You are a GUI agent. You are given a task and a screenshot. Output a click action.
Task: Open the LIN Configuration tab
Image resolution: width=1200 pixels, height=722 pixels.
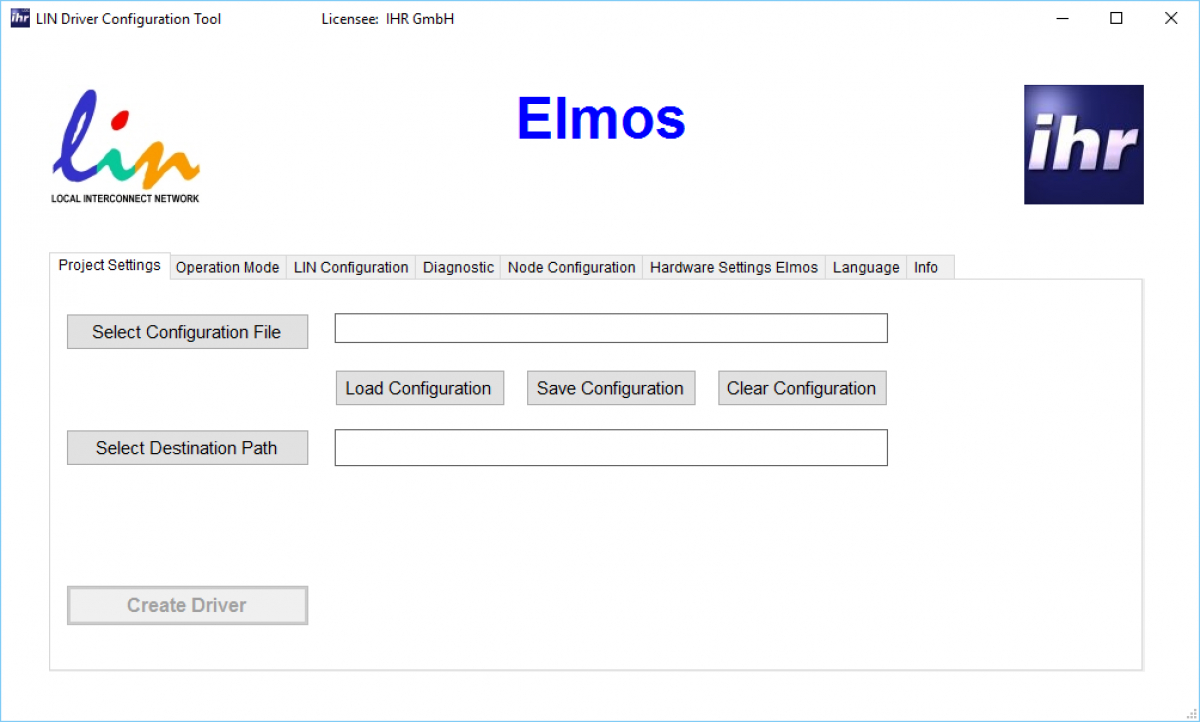point(350,267)
